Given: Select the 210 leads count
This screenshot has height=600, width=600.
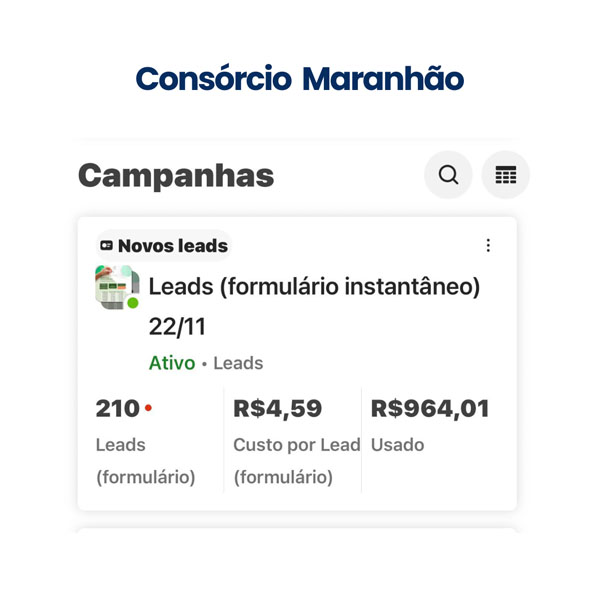Looking at the screenshot, I should 118,409.
